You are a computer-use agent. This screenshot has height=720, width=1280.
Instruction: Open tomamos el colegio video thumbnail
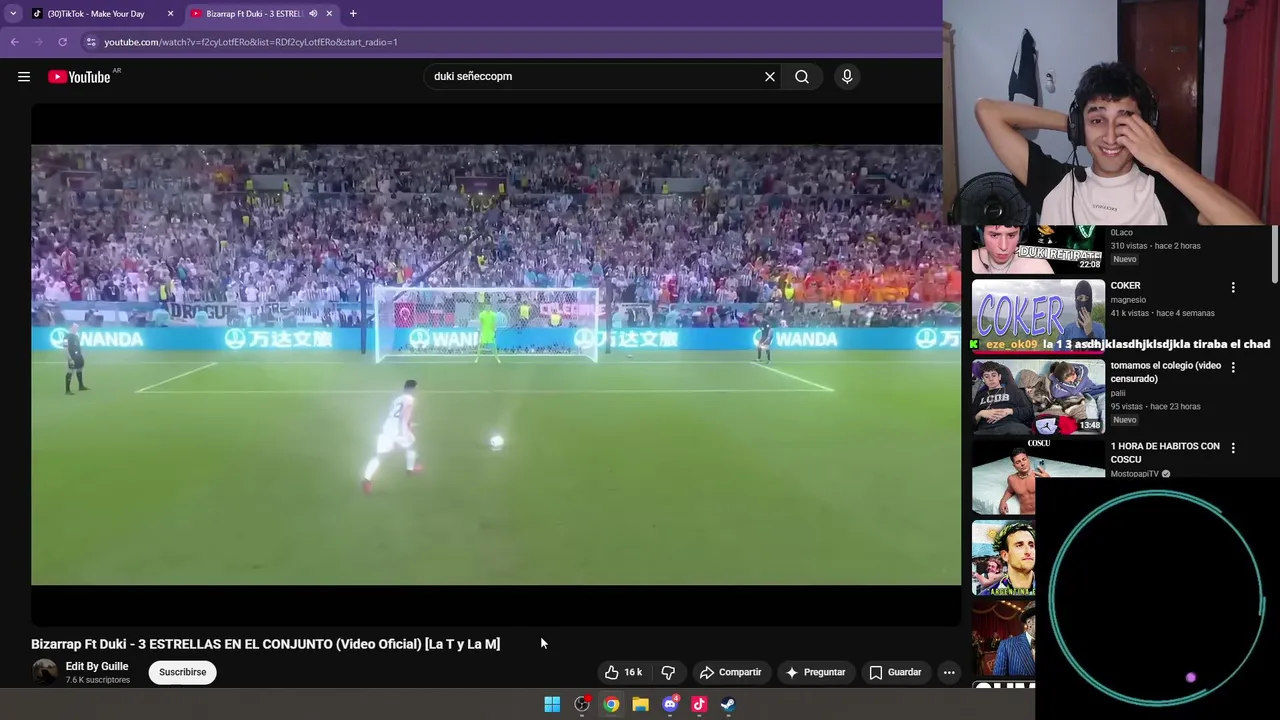(x=1038, y=397)
